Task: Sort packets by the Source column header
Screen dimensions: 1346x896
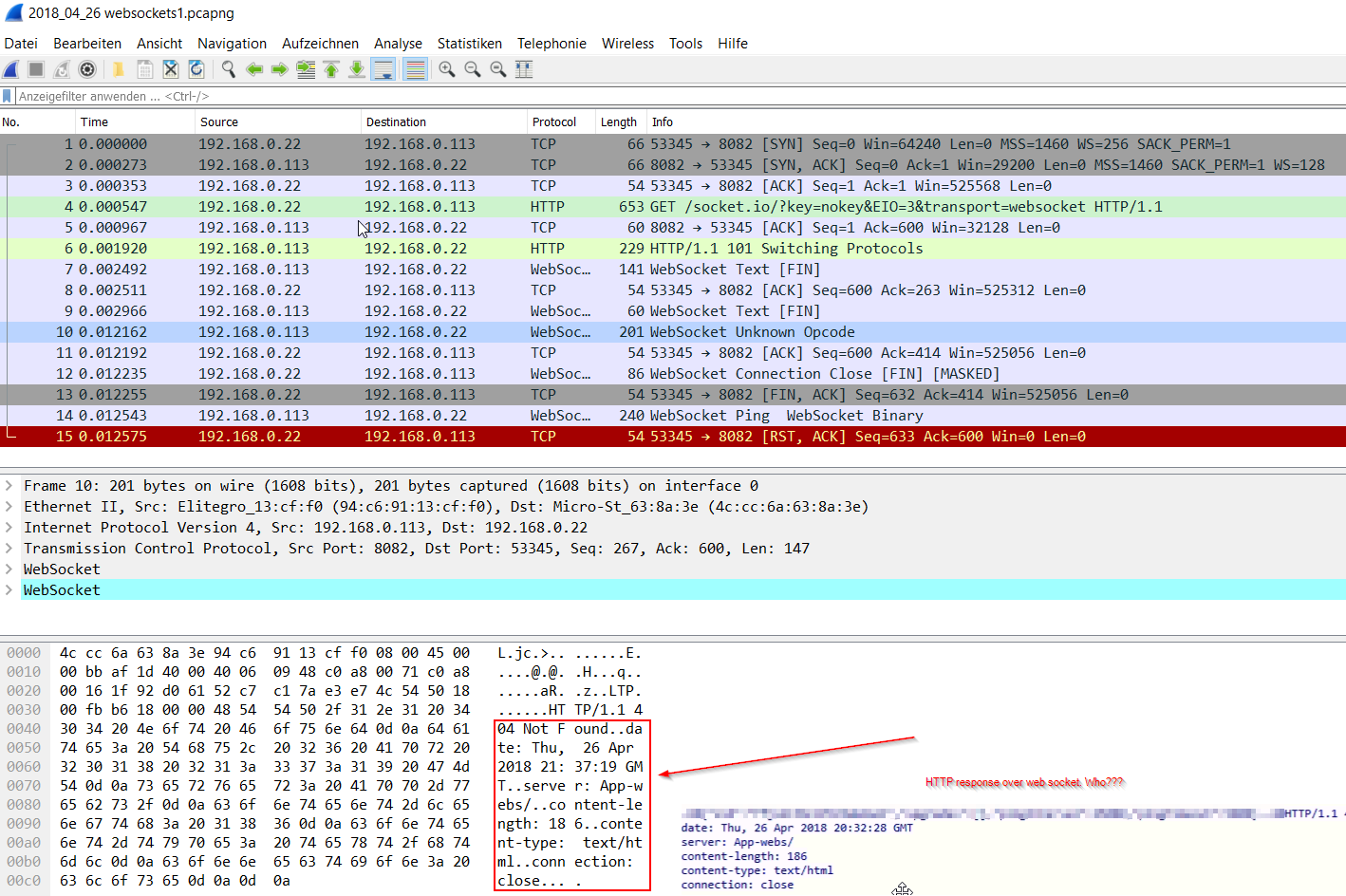Action: (278, 122)
